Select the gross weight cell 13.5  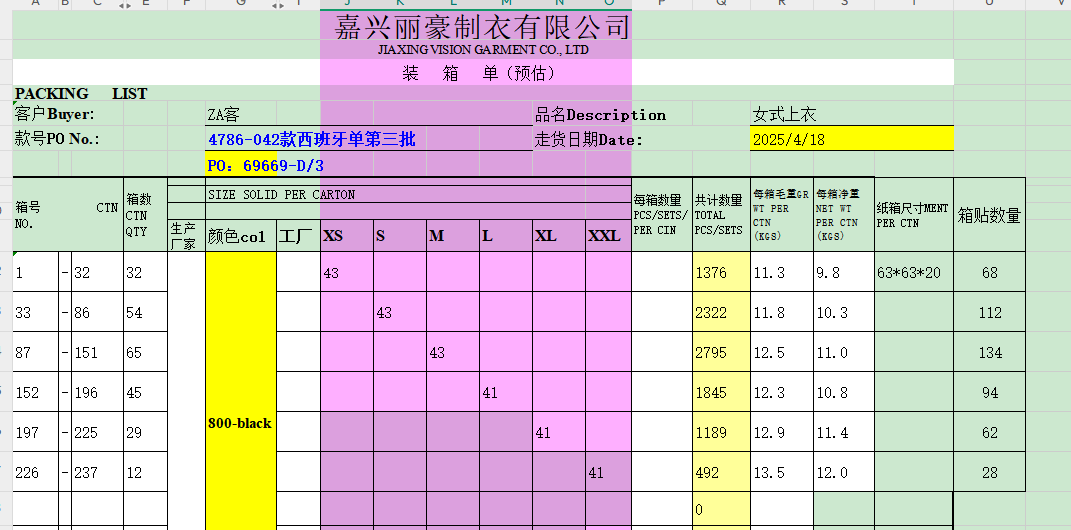click(x=781, y=473)
